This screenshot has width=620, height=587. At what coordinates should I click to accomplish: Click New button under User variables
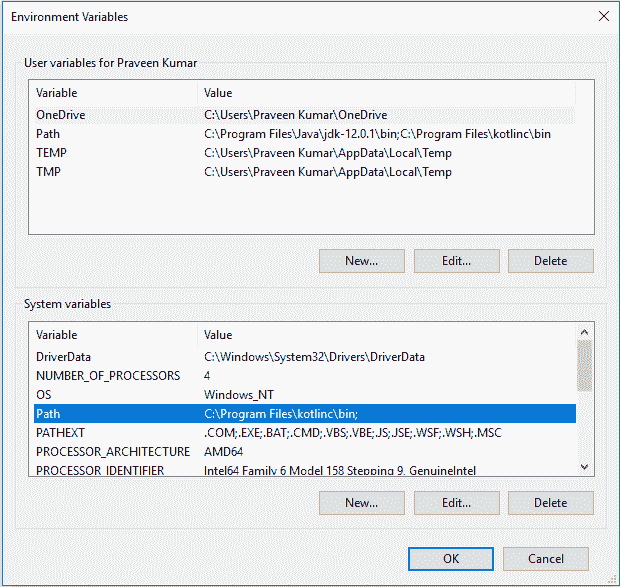click(x=361, y=261)
